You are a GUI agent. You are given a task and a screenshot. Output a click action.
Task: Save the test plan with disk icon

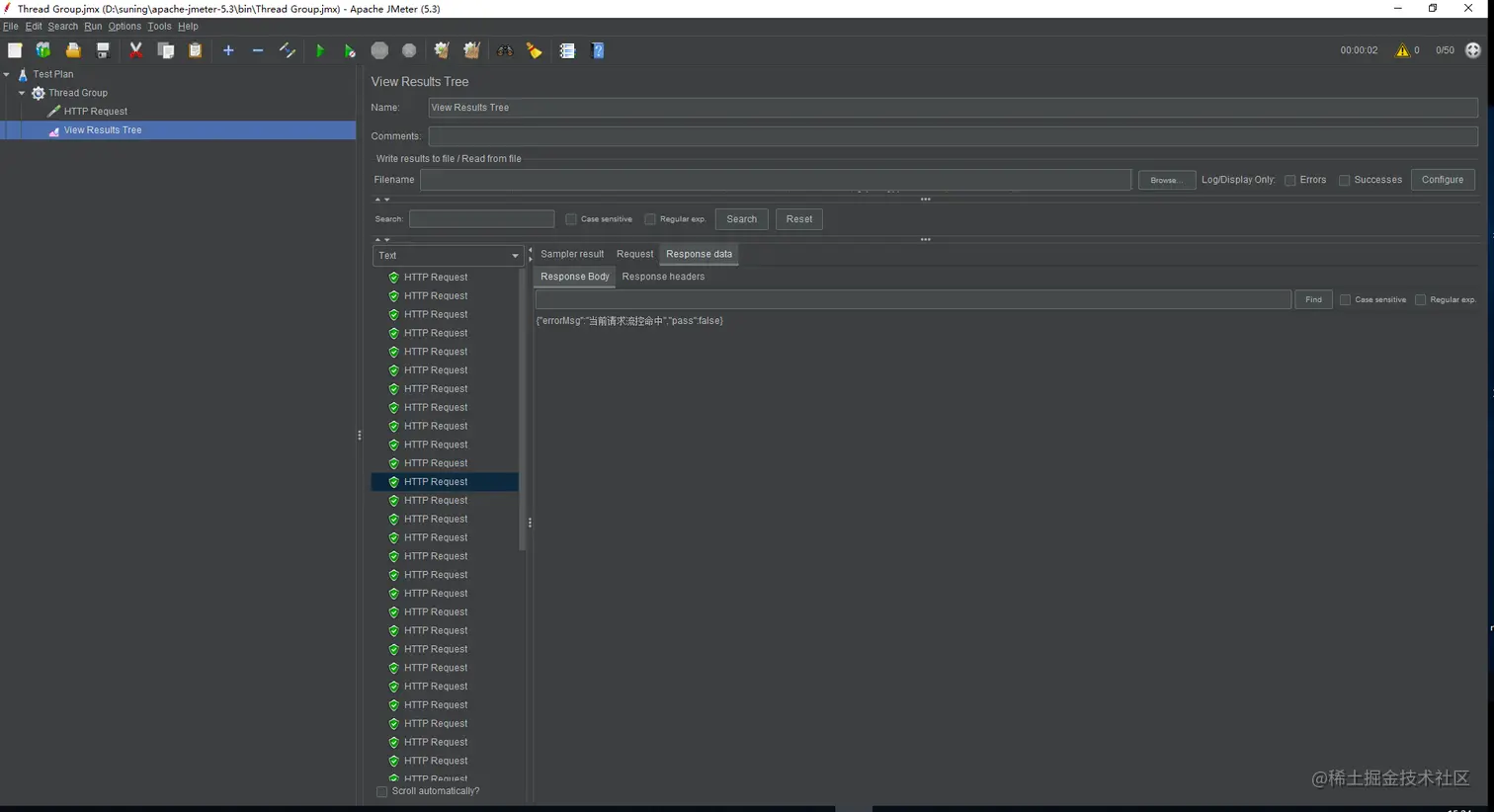[103, 50]
